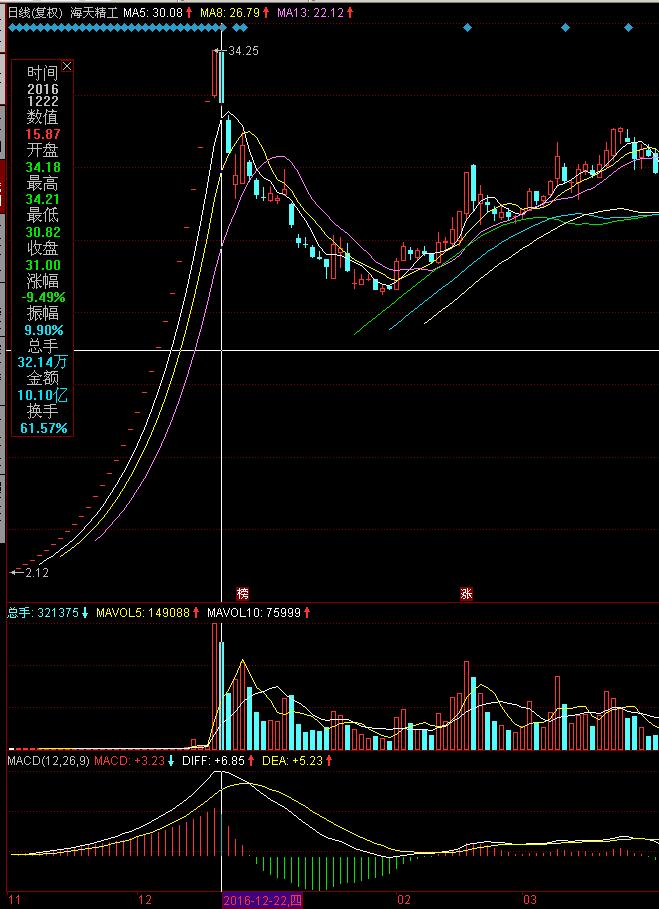Click the DEA: +5.23 value
The image size is (659, 909).
(x=291, y=761)
